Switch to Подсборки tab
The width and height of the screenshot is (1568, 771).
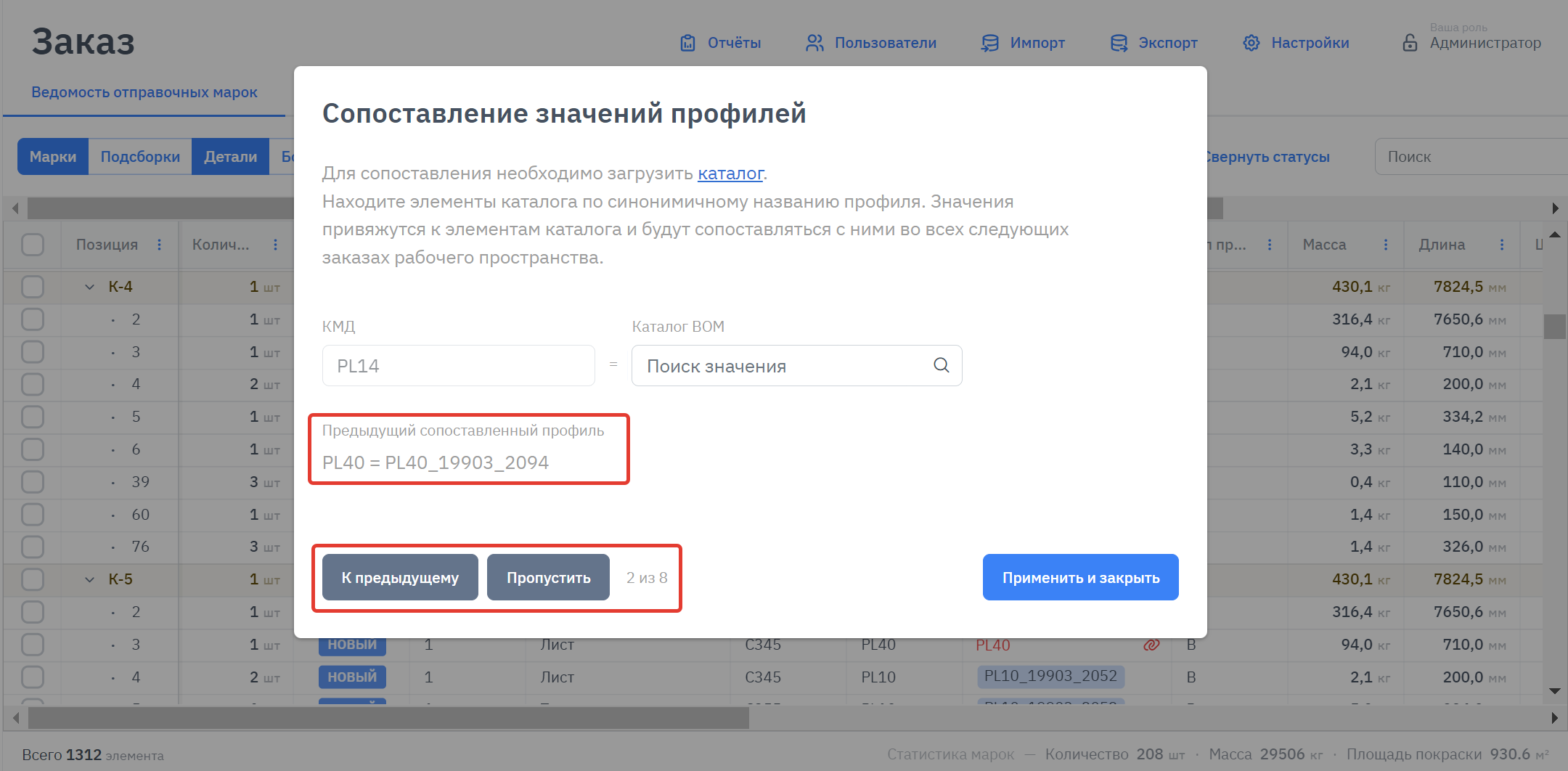point(140,157)
